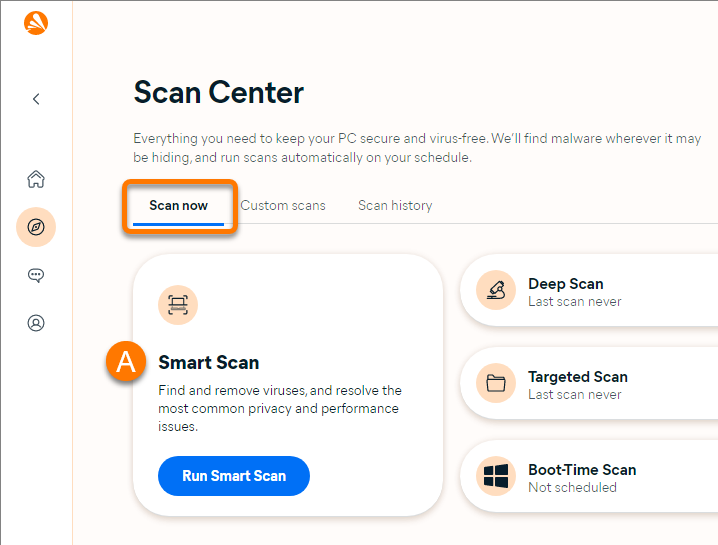Run Smart Scan with the blue button
718x545 pixels.
coord(234,476)
